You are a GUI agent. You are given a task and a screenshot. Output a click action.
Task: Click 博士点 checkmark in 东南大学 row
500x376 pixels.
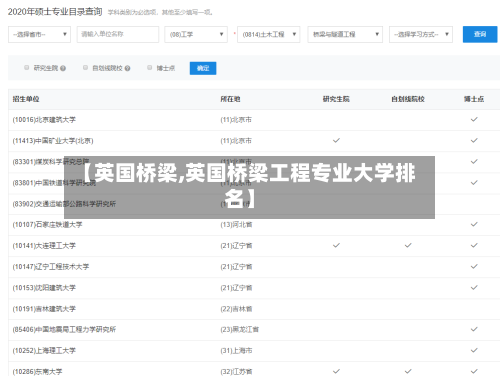tap(474, 371)
